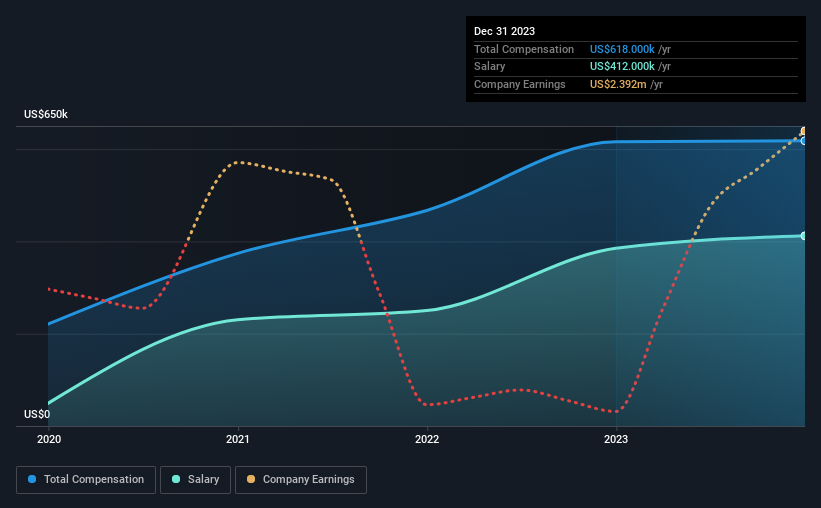Click the teal Salary endpoint marker

[x=803, y=236]
